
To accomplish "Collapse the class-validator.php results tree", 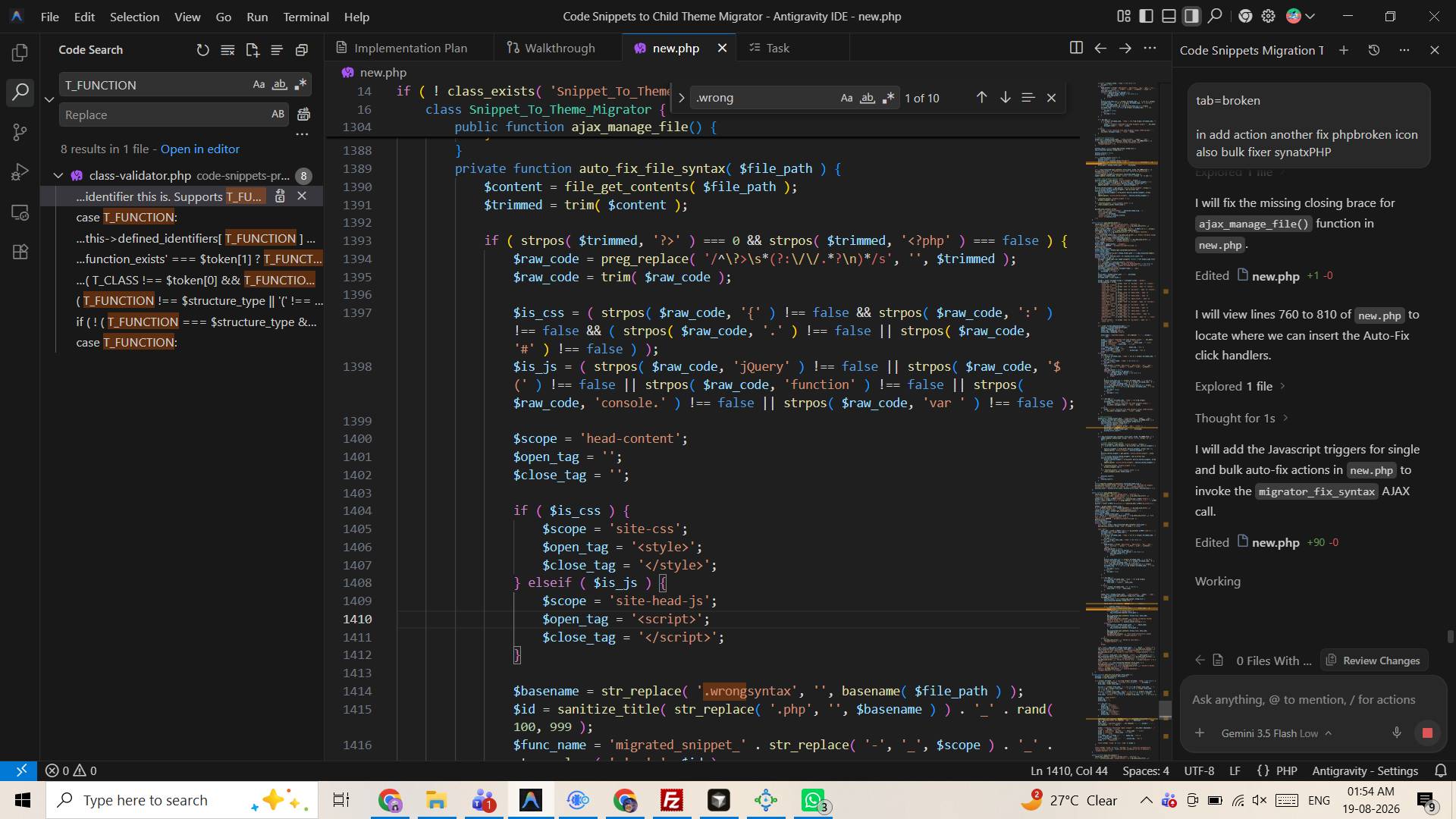I will pyautogui.click(x=58, y=176).
